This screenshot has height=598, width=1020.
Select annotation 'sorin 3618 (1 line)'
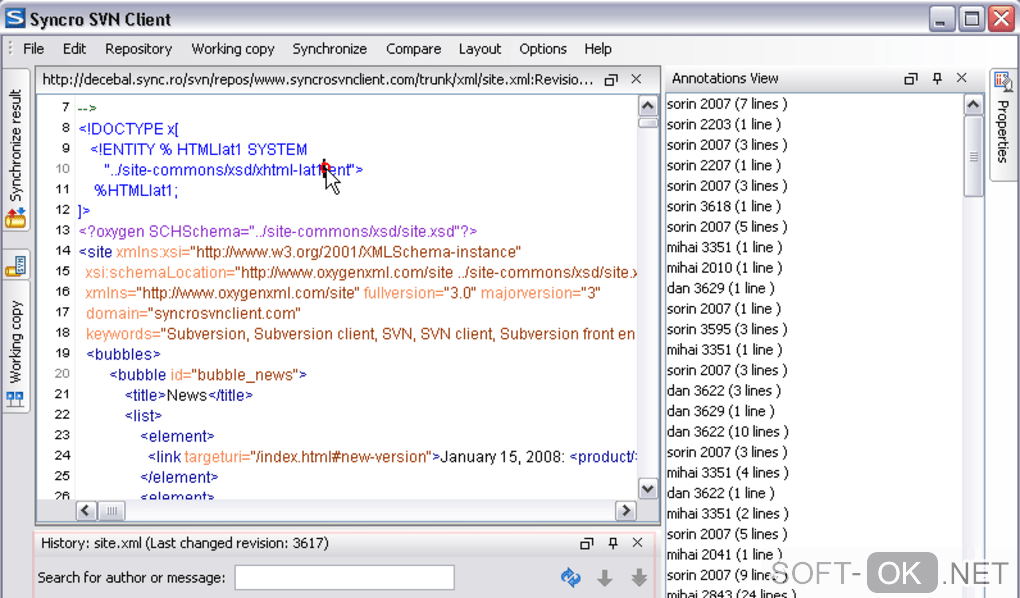pyautogui.click(x=725, y=206)
